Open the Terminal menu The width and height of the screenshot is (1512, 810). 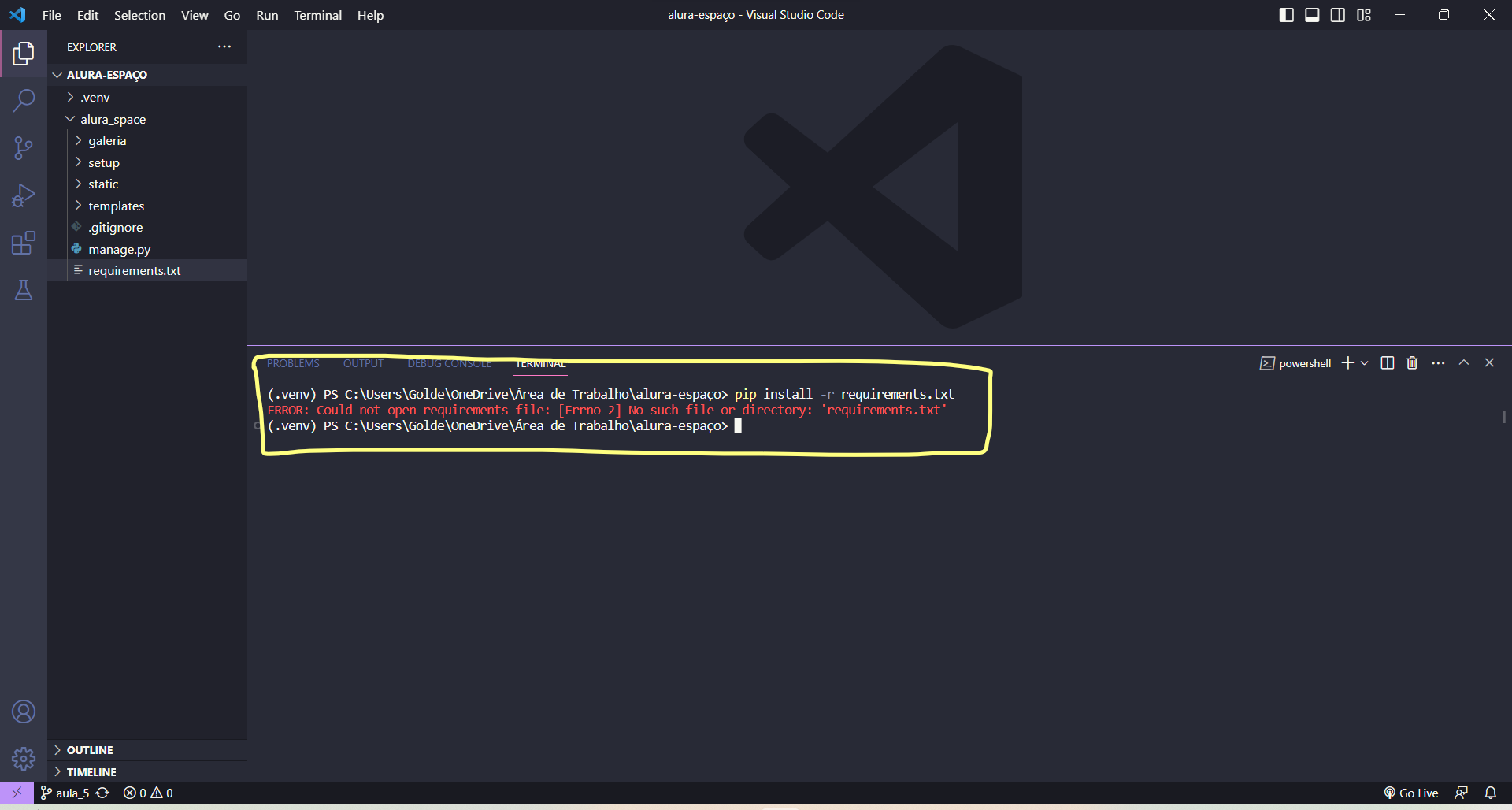pos(317,15)
